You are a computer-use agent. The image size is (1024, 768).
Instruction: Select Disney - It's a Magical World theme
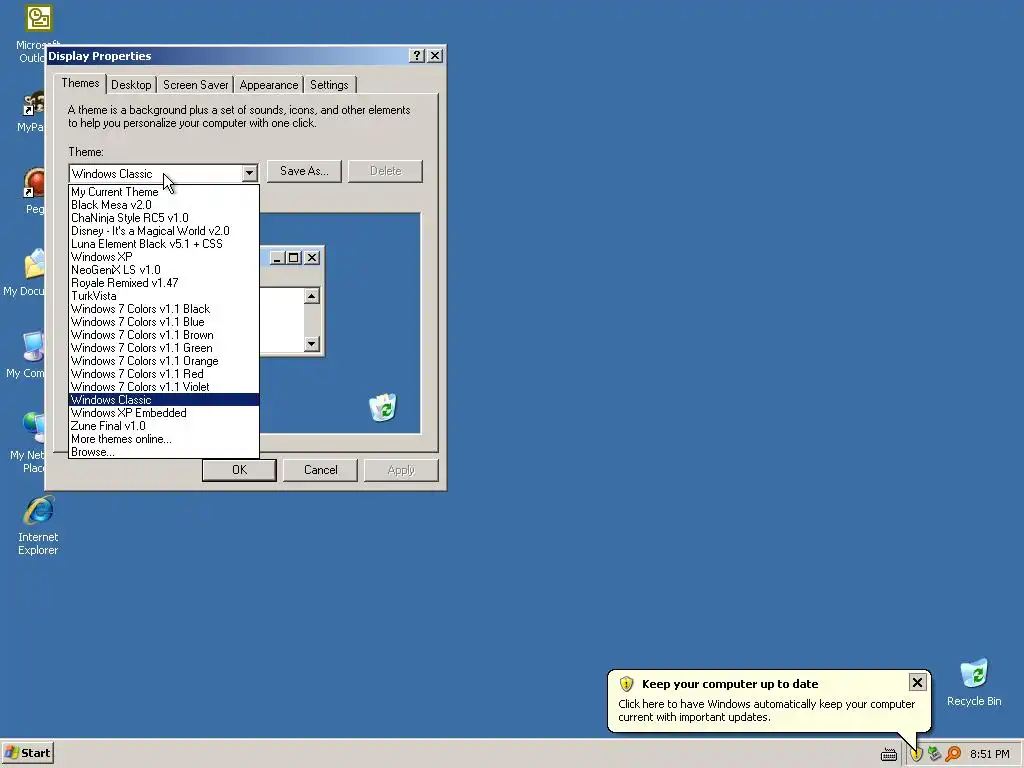click(164, 231)
